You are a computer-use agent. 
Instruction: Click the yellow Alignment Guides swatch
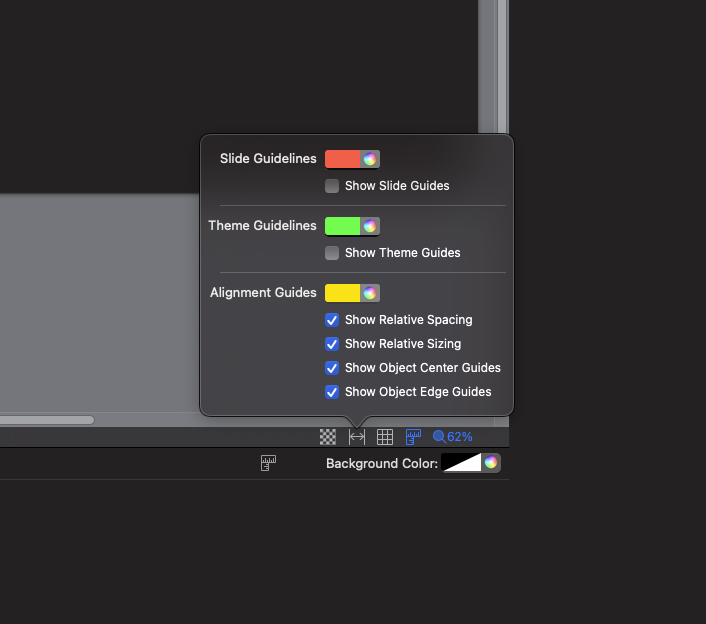point(343,293)
